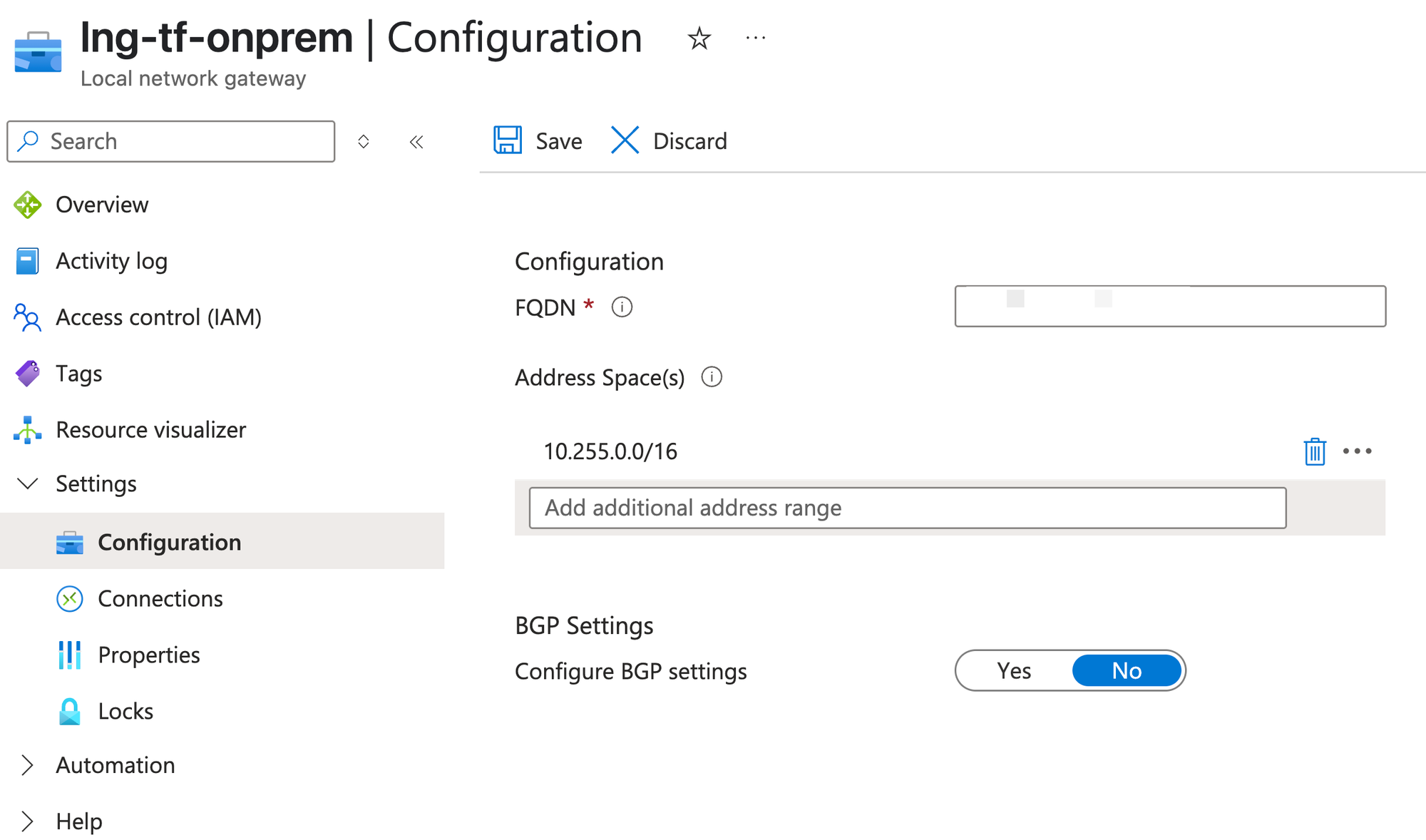Click the Save floppy disk icon

coord(508,140)
